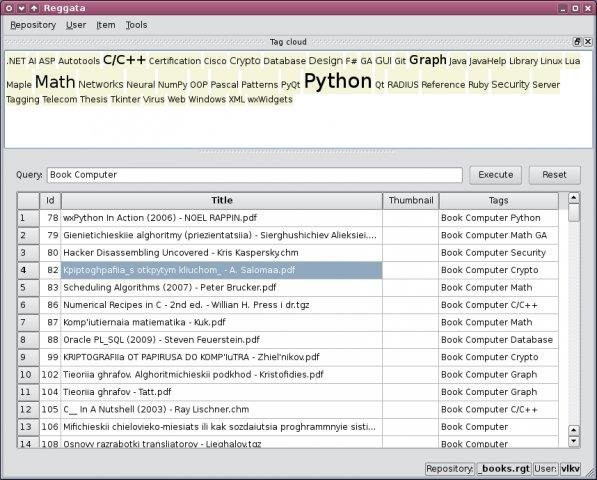Click tags cell 'Book Computer Database'
Viewport: 597px width, 480px height.
[498, 340]
